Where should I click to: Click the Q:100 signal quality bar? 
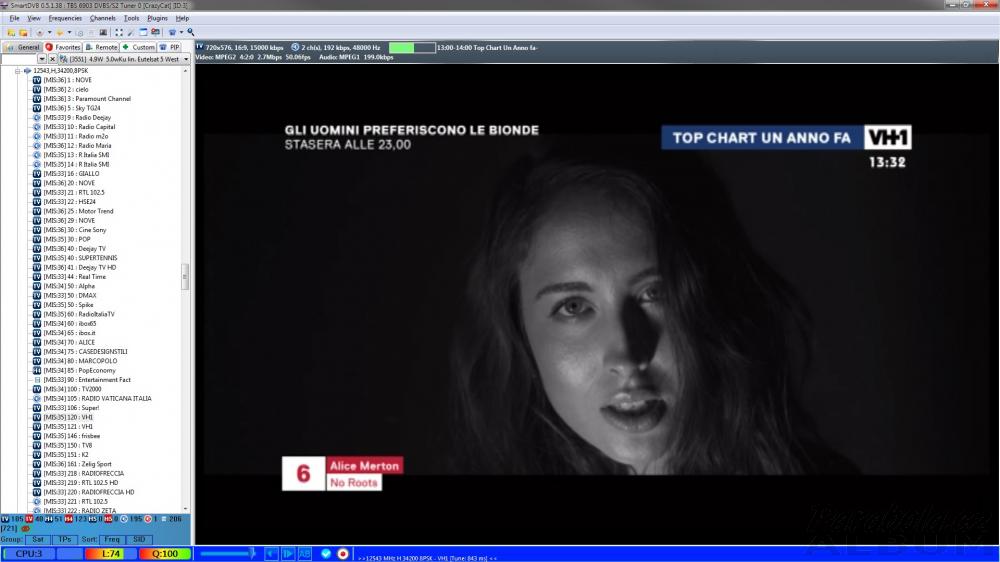[x=165, y=554]
